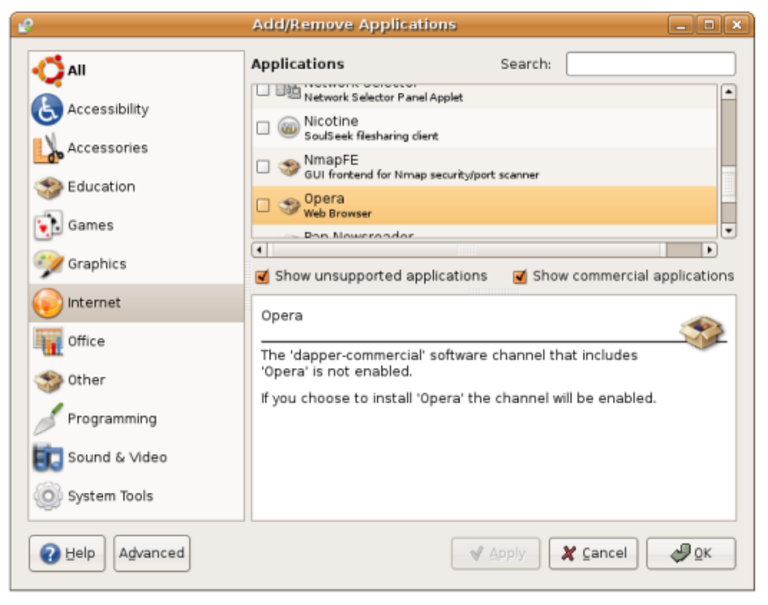Click the Programming trowel icon
The height and width of the screenshot is (605, 768).
(48, 419)
